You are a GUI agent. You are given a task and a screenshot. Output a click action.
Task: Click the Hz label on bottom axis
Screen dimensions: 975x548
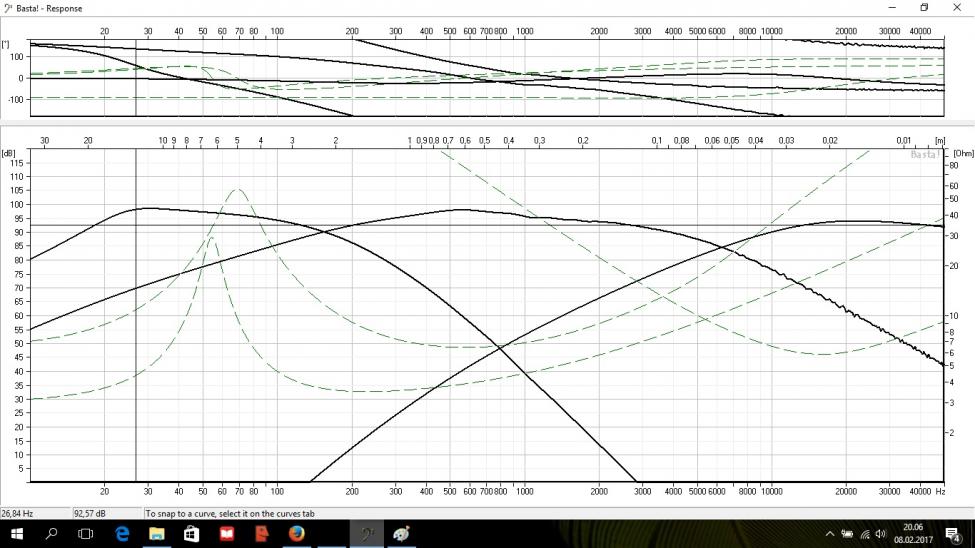940,491
